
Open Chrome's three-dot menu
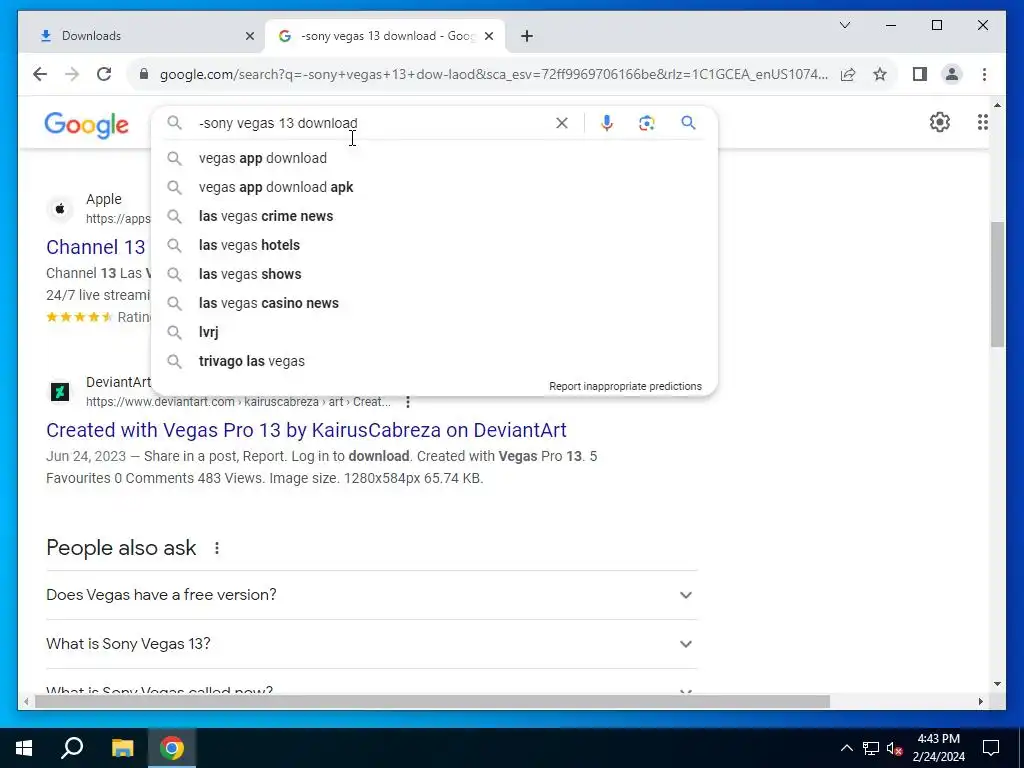pos(984,74)
